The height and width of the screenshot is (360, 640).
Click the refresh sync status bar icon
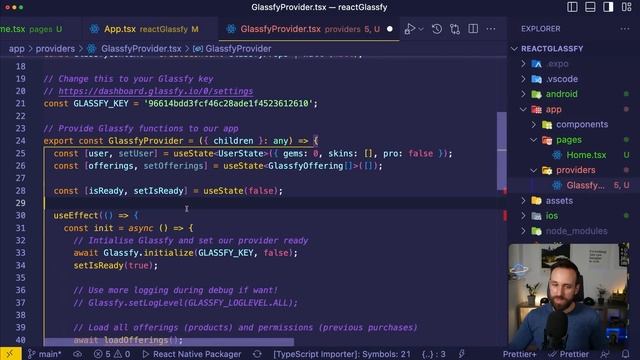coord(257,354)
